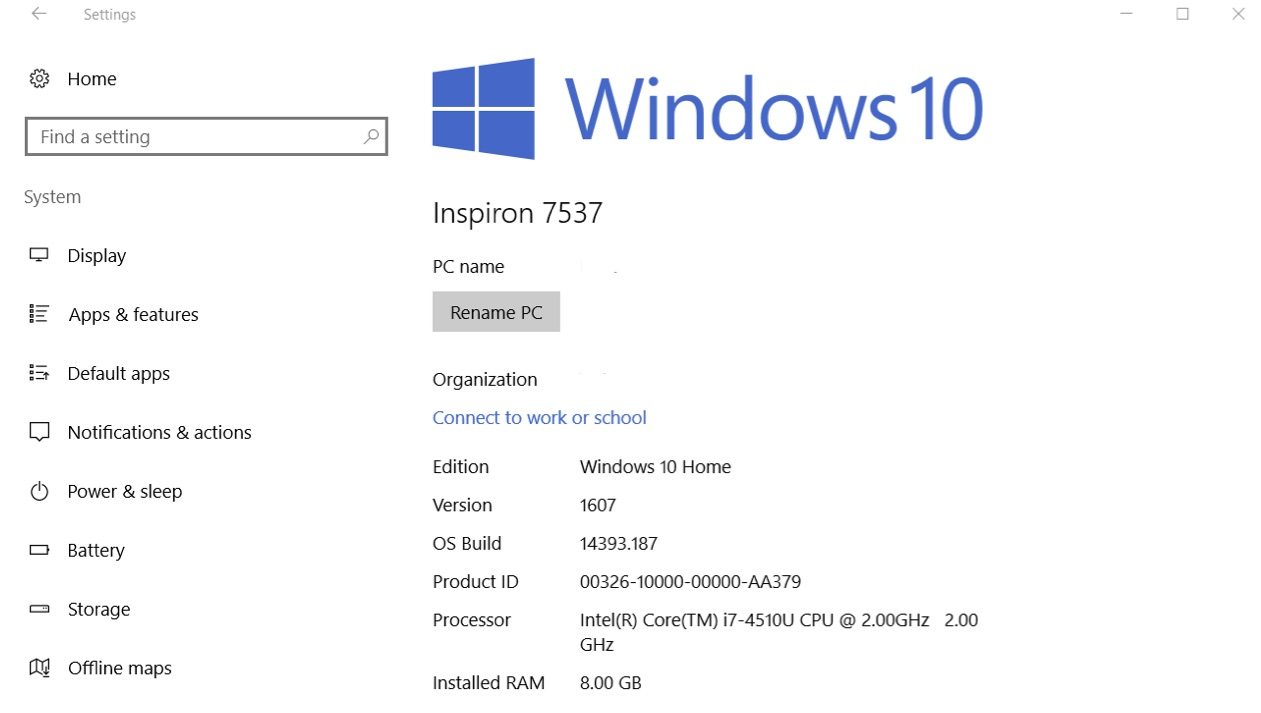Click Connect to work or school link
1261x713 pixels.
[539, 417]
